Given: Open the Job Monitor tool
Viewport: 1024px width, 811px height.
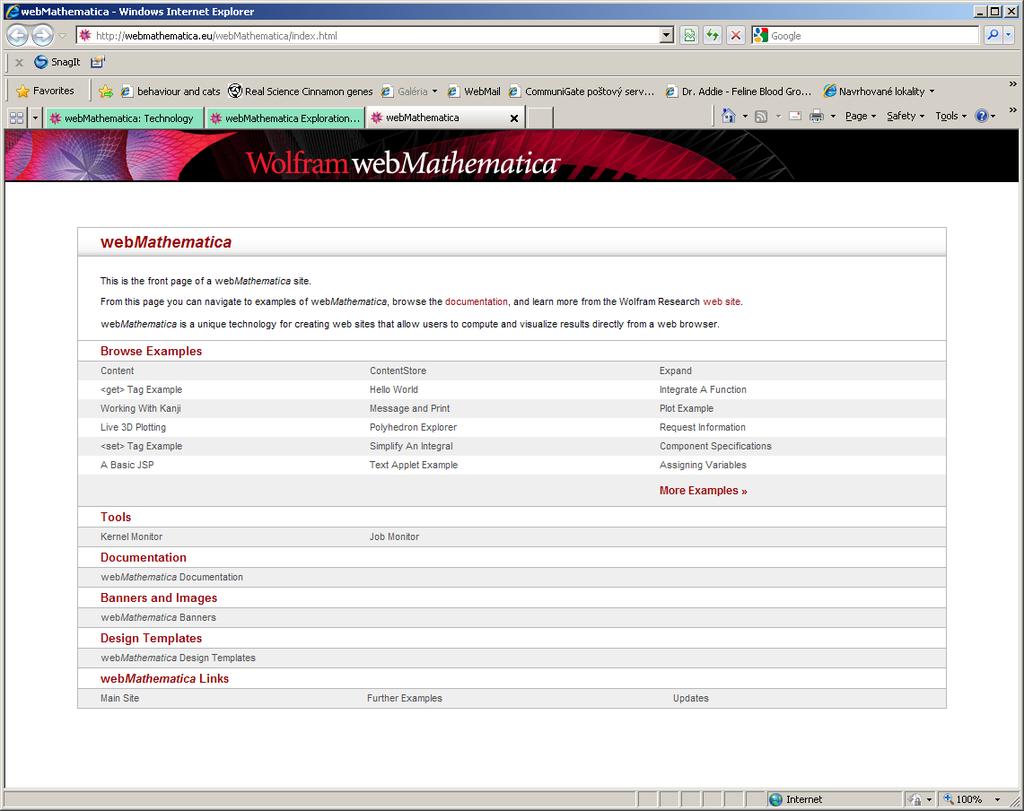Looking at the screenshot, I should pos(394,537).
